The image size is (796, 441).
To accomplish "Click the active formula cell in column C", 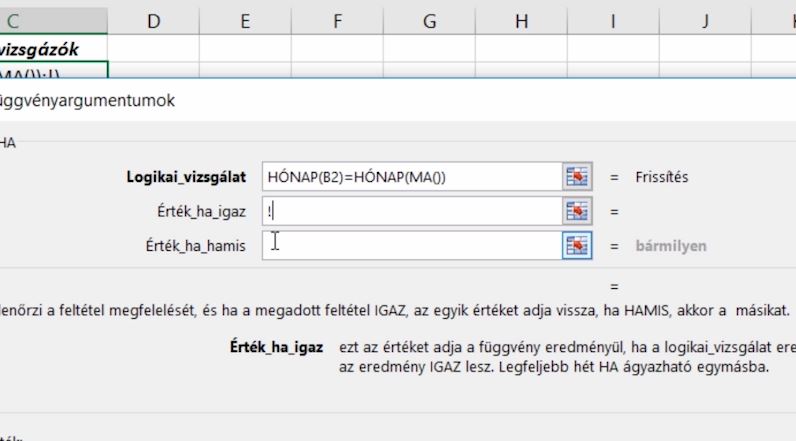I will [53, 71].
